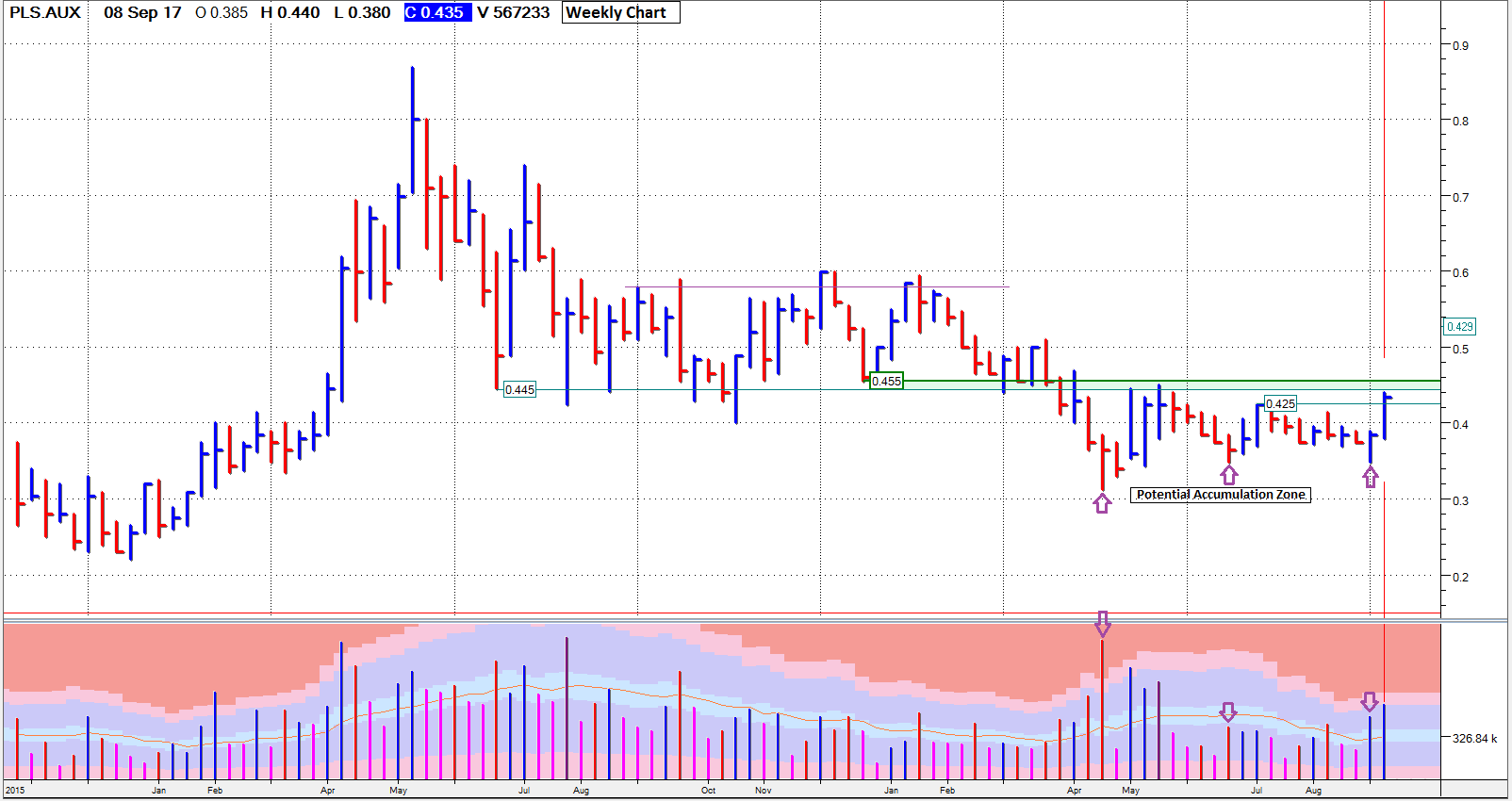This screenshot has height=801, width=1512.
Task: Click the Weekly Chart label box
Action: click(x=620, y=12)
